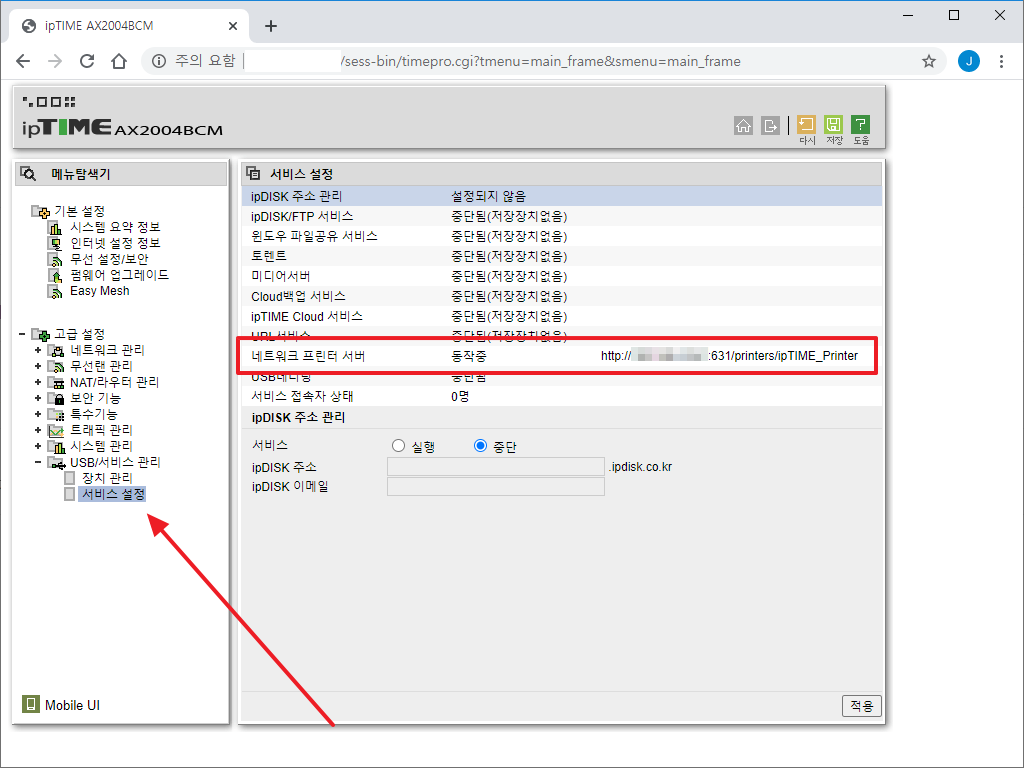
Task: Click the site security info icon
Action: (159, 61)
